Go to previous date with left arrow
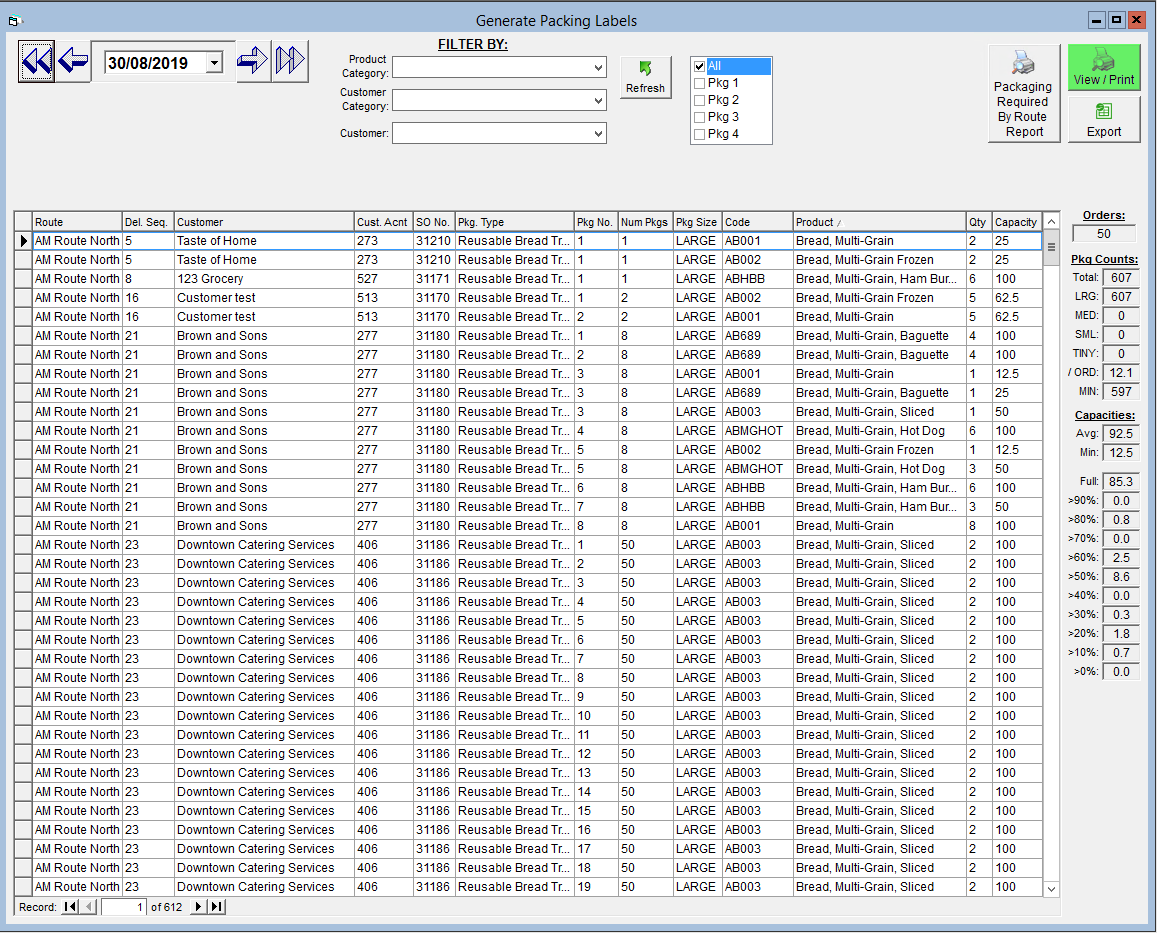The image size is (1157, 934). tap(73, 61)
